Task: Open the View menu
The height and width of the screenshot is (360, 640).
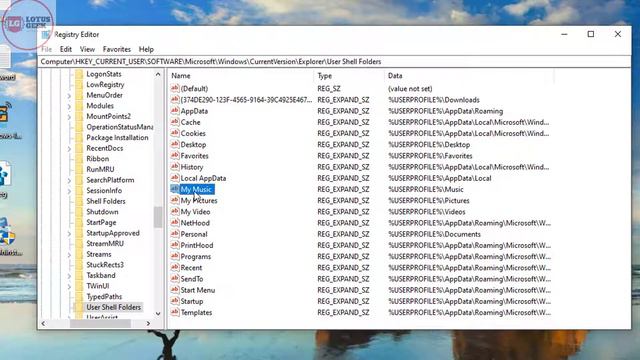Action: 87,49
